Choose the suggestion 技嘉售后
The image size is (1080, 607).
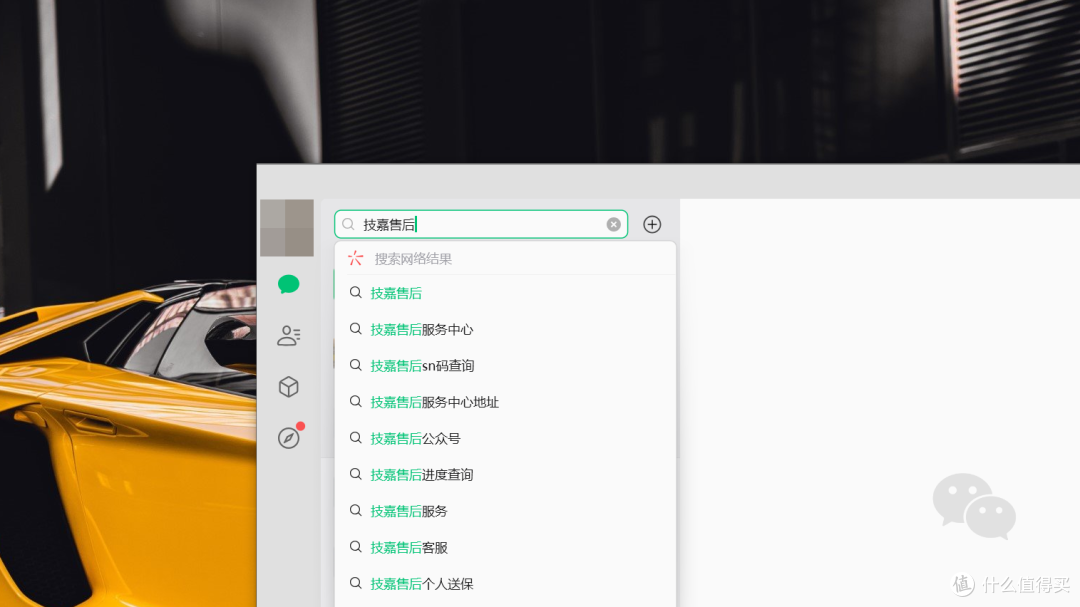[506, 293]
